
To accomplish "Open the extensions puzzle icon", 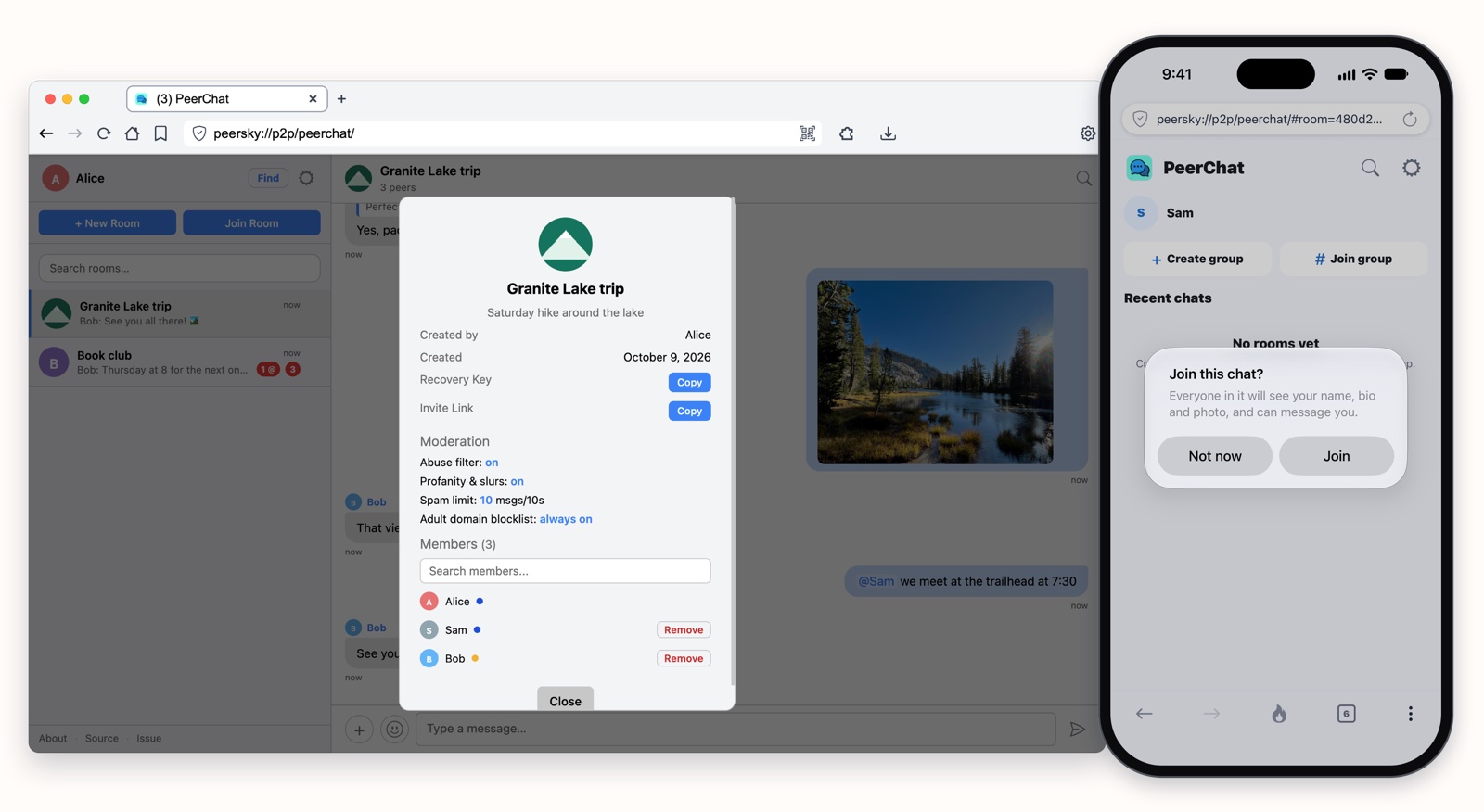I will [x=847, y=133].
